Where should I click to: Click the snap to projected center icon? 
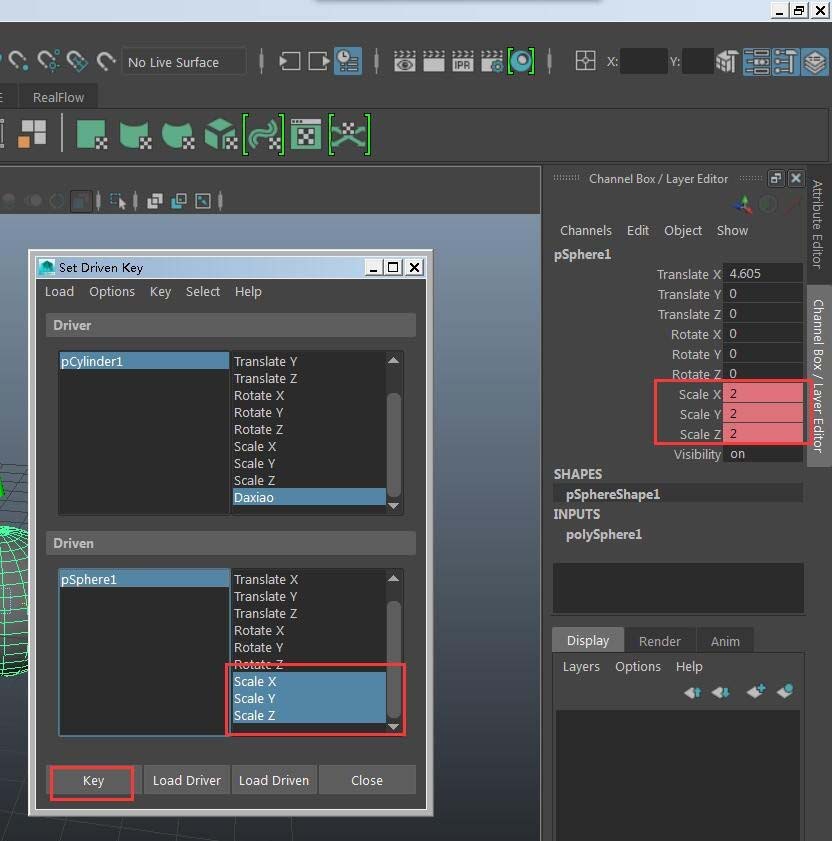pos(77,61)
